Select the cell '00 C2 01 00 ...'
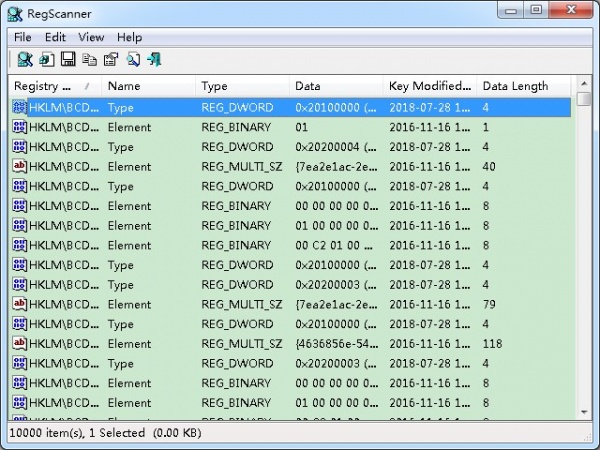Screen dimensions: 600x450 334,245
